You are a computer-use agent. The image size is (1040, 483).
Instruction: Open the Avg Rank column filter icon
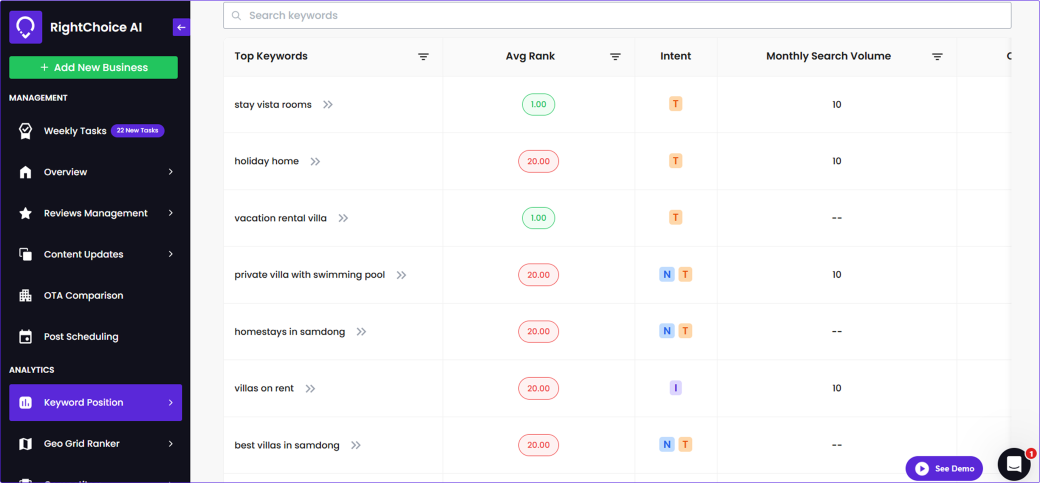point(615,57)
